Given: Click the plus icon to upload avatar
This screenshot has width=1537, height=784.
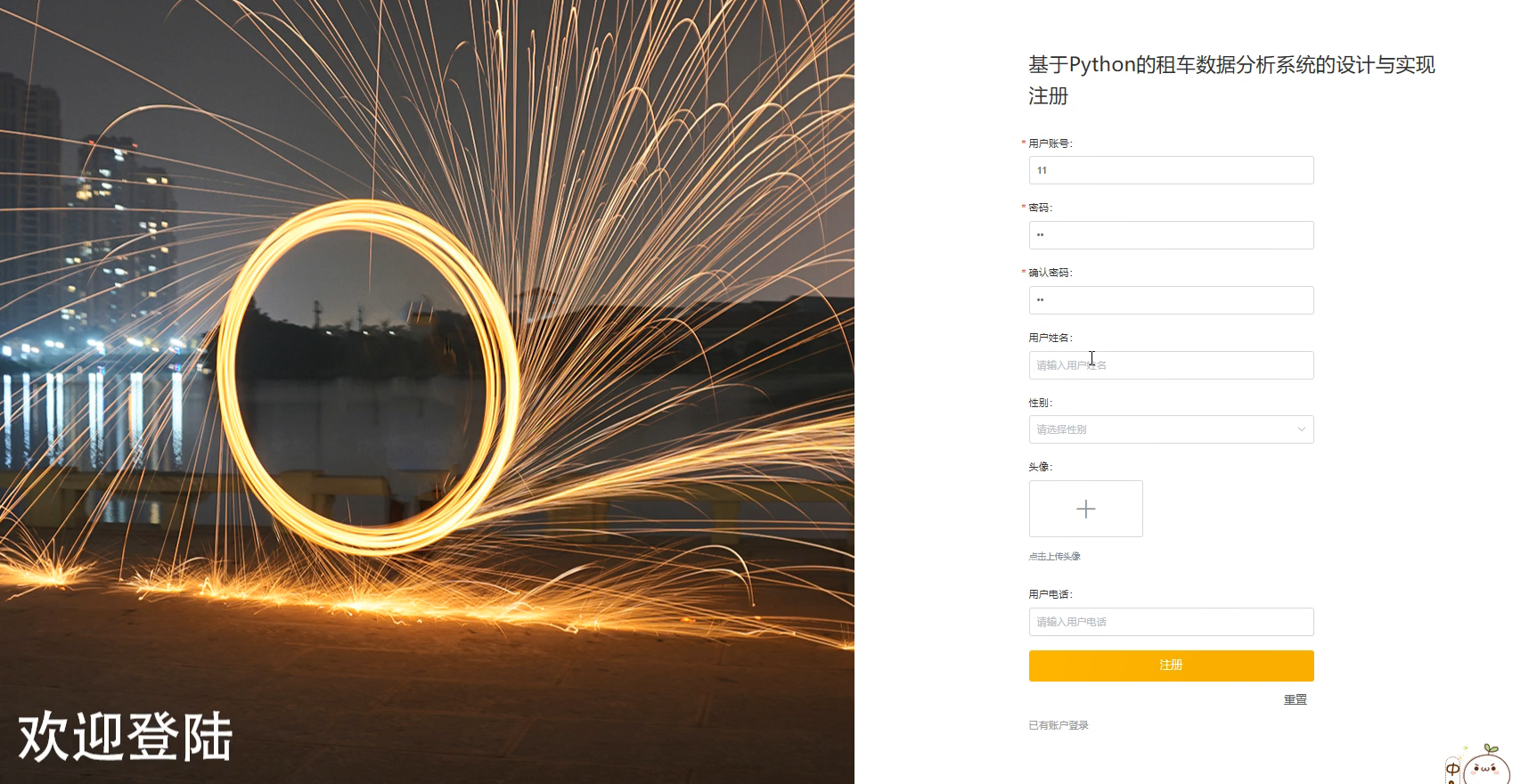Looking at the screenshot, I should 1085,509.
